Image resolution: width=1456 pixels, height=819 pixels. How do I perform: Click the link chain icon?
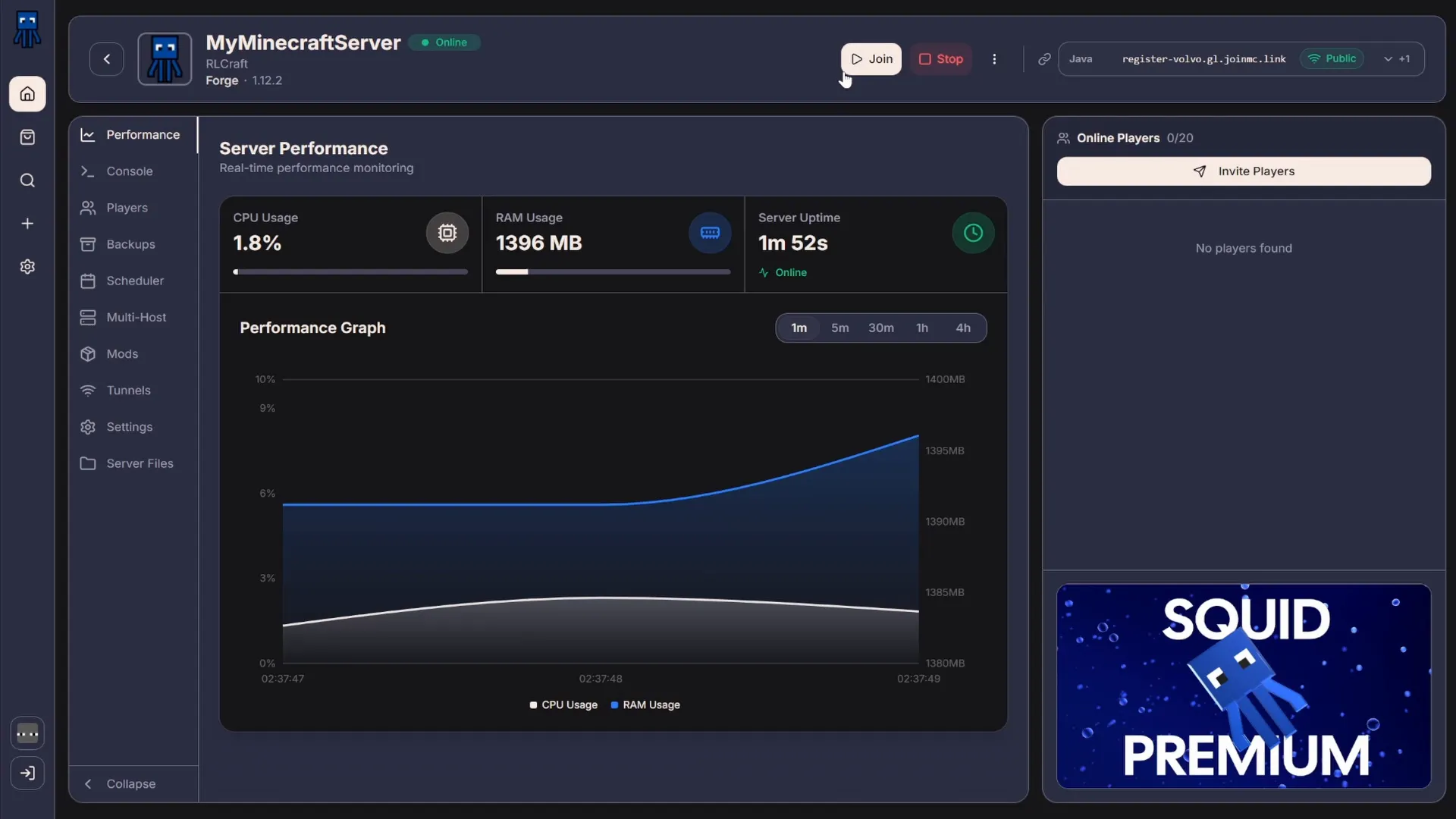pos(1044,59)
